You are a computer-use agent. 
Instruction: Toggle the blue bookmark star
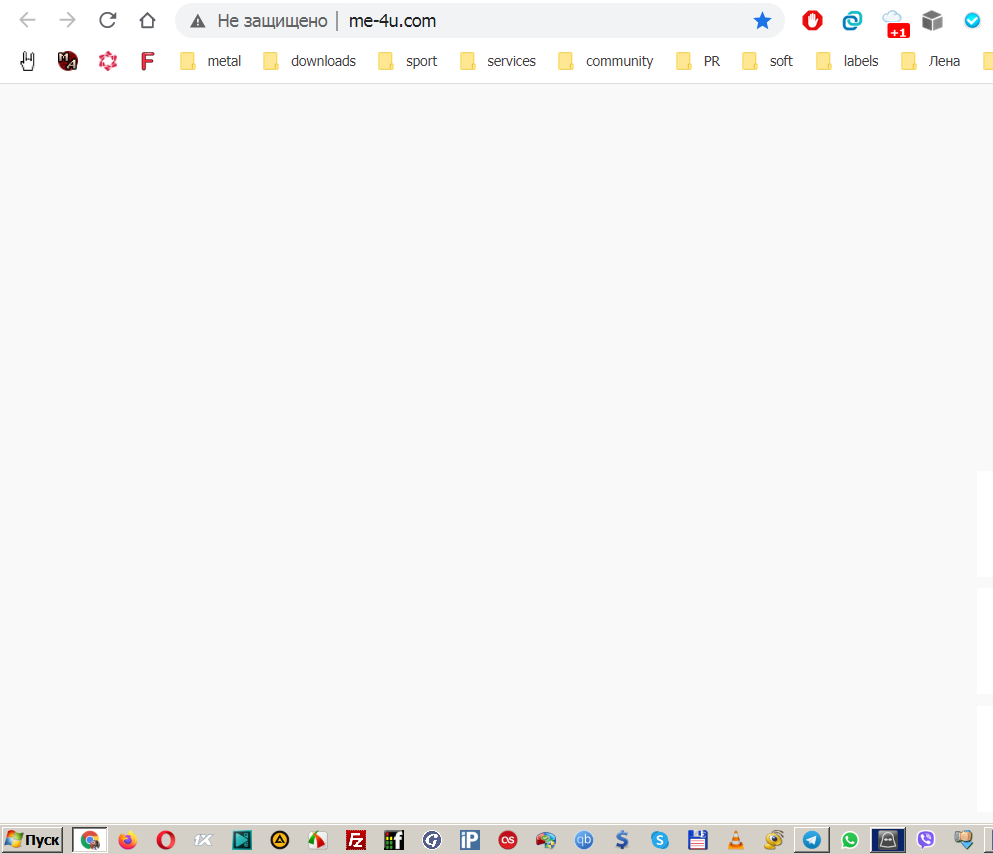point(762,21)
